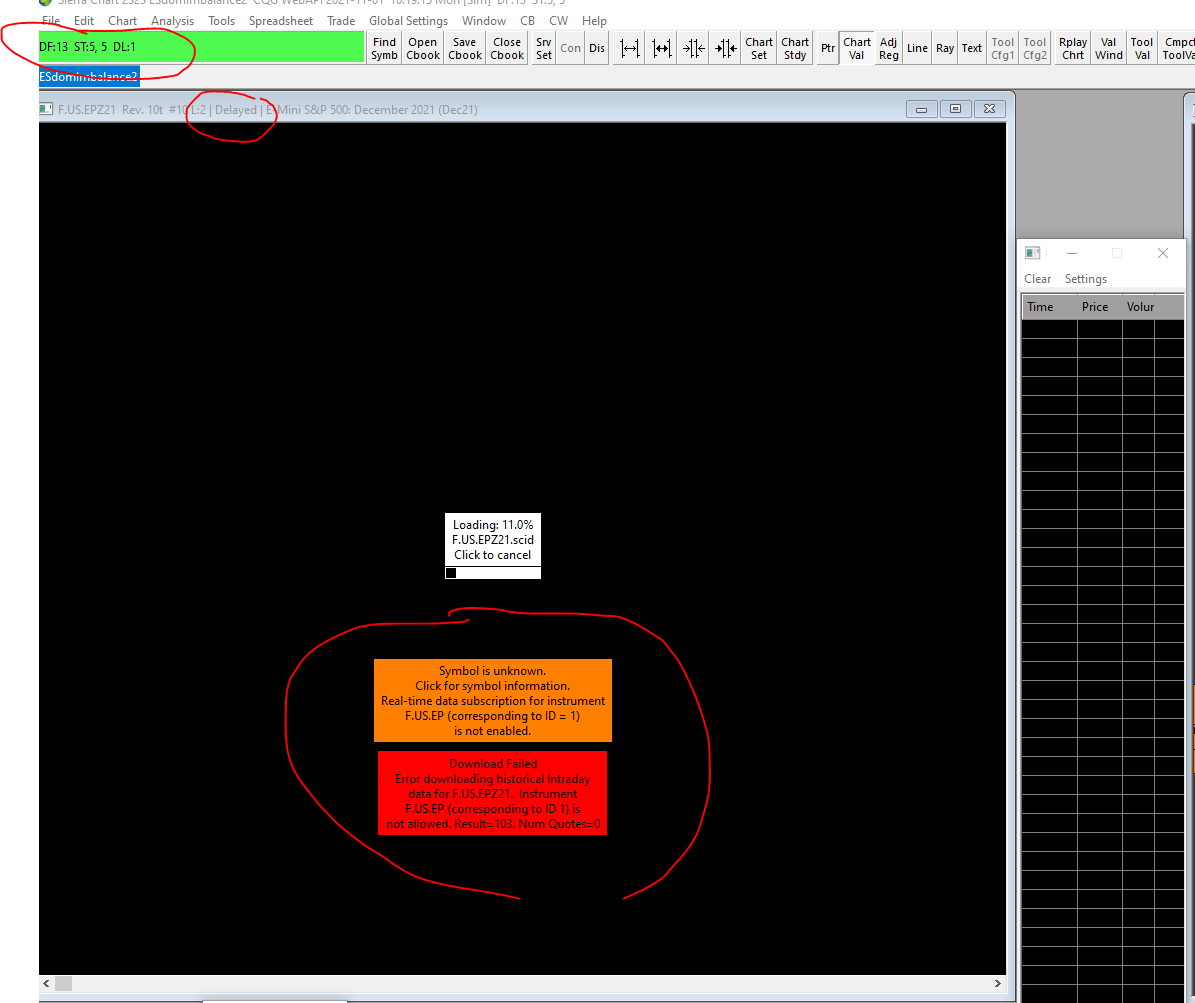
Task: Open the Analysis menu
Action: tap(172, 21)
